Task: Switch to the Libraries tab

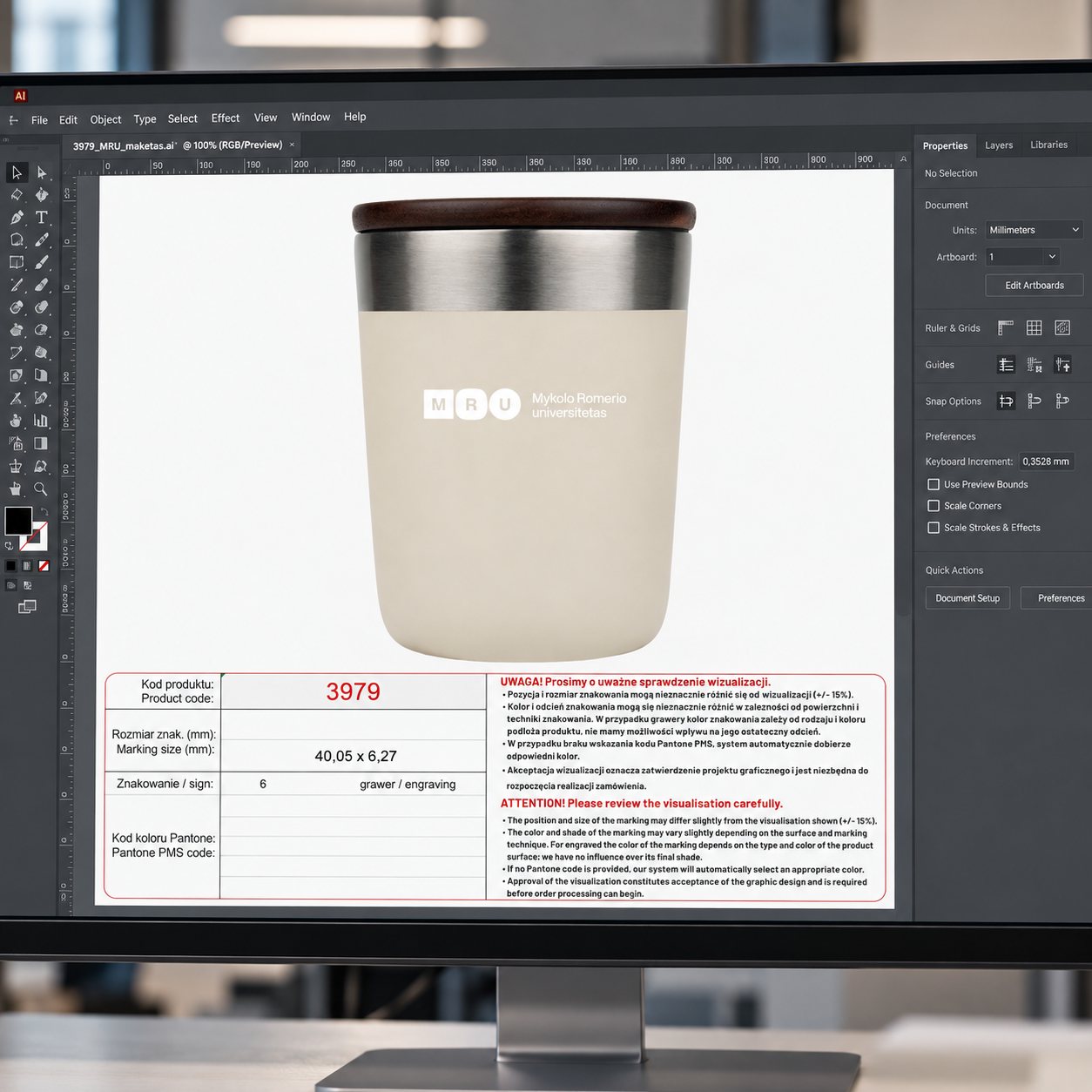Action: 1048,145
